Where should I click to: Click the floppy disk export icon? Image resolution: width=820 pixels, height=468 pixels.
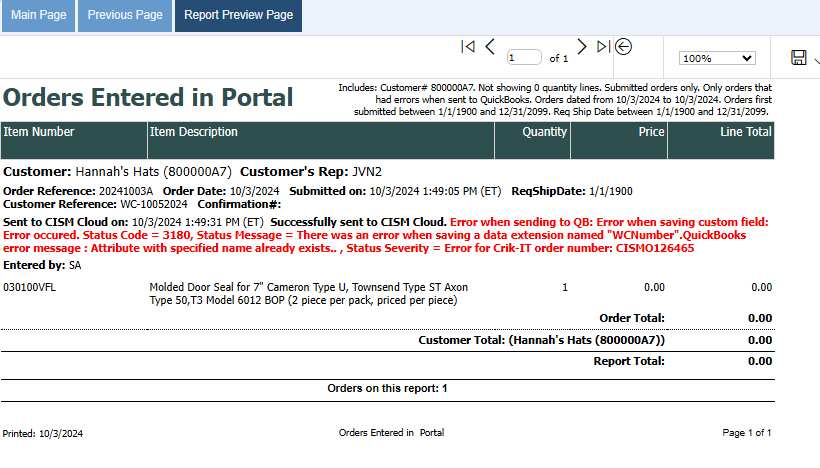[x=798, y=58]
